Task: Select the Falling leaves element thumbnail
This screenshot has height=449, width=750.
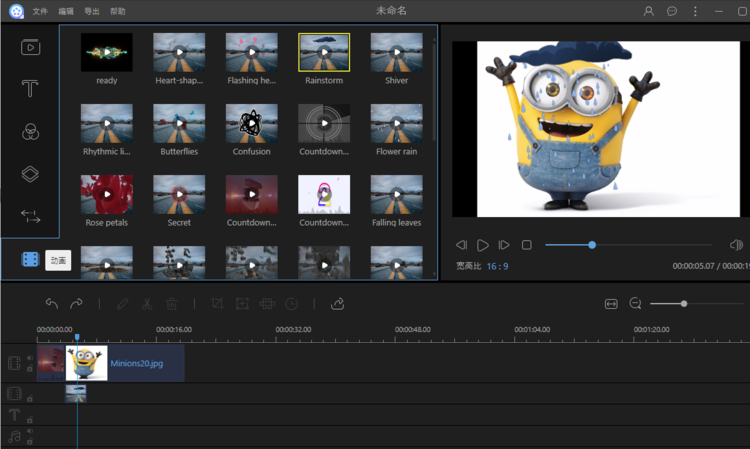Action: tap(397, 195)
